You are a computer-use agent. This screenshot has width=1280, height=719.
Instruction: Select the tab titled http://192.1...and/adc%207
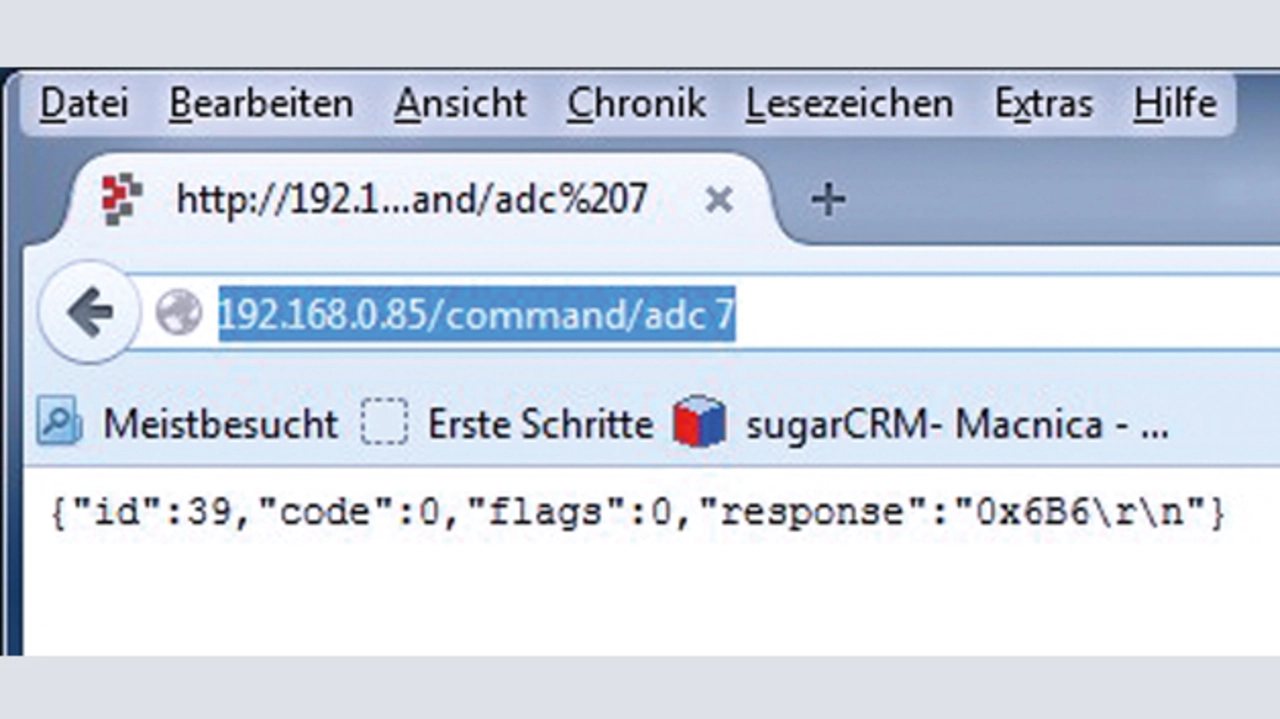tap(411, 200)
